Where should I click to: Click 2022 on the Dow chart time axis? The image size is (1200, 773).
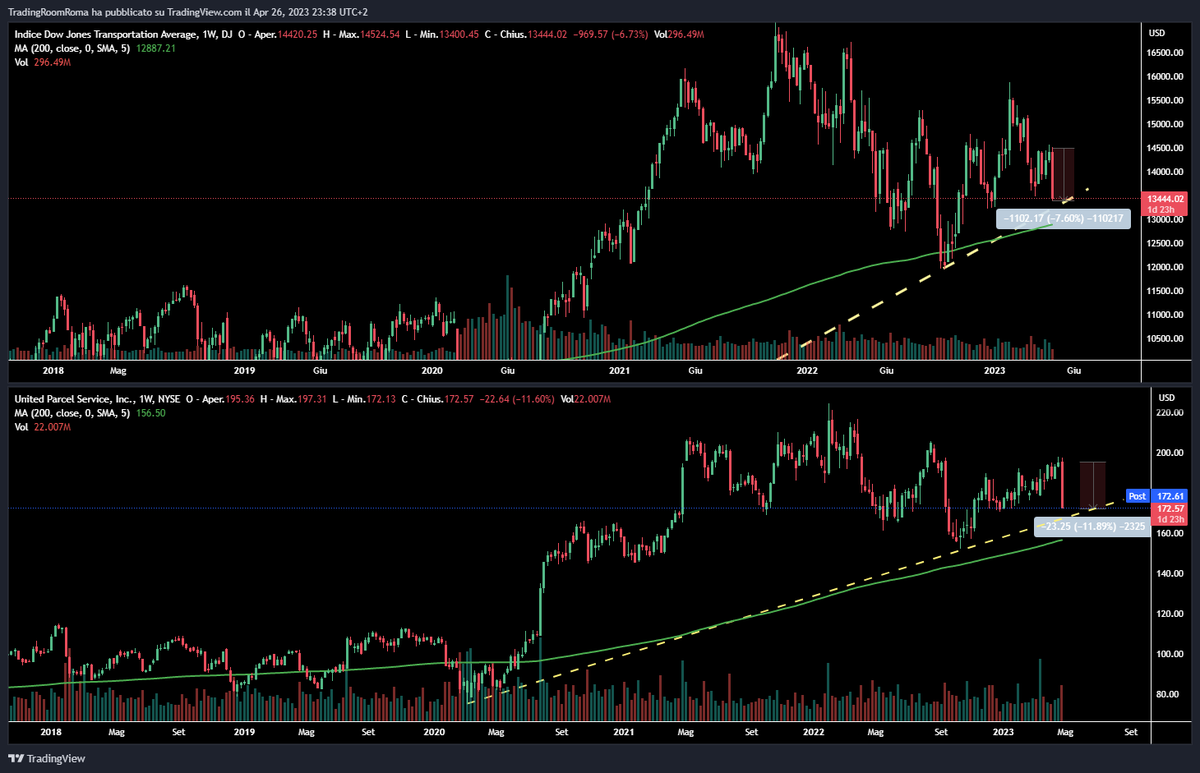pos(808,370)
